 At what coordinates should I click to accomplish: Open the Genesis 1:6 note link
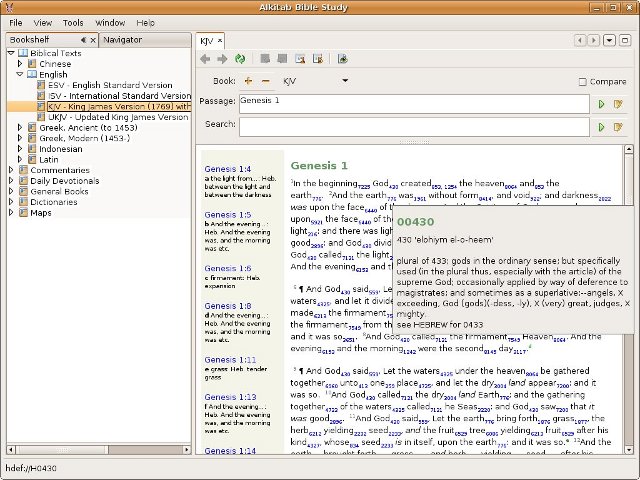click(228, 269)
